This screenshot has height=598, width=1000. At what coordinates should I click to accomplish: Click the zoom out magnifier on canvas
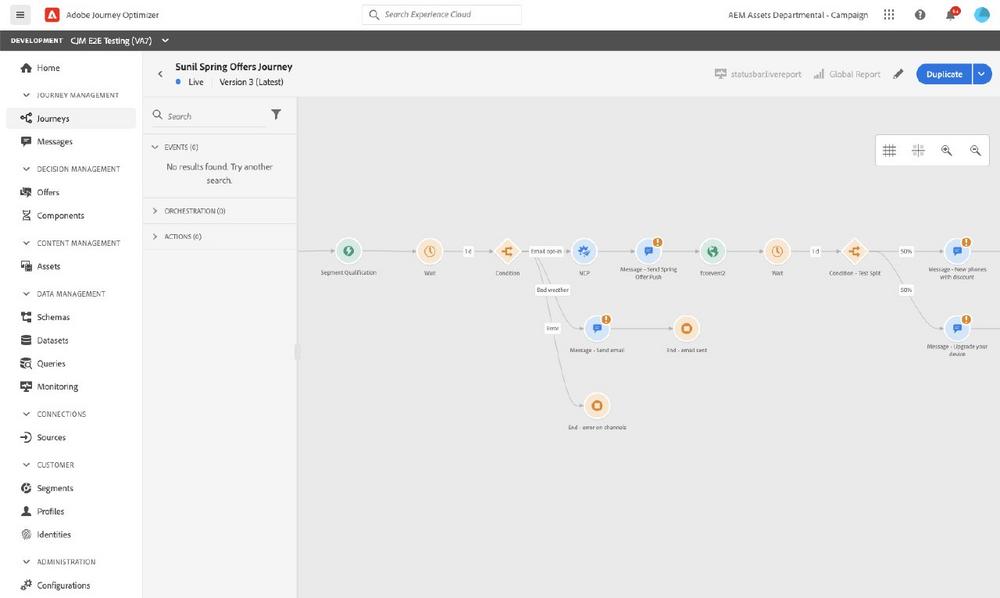coord(975,151)
